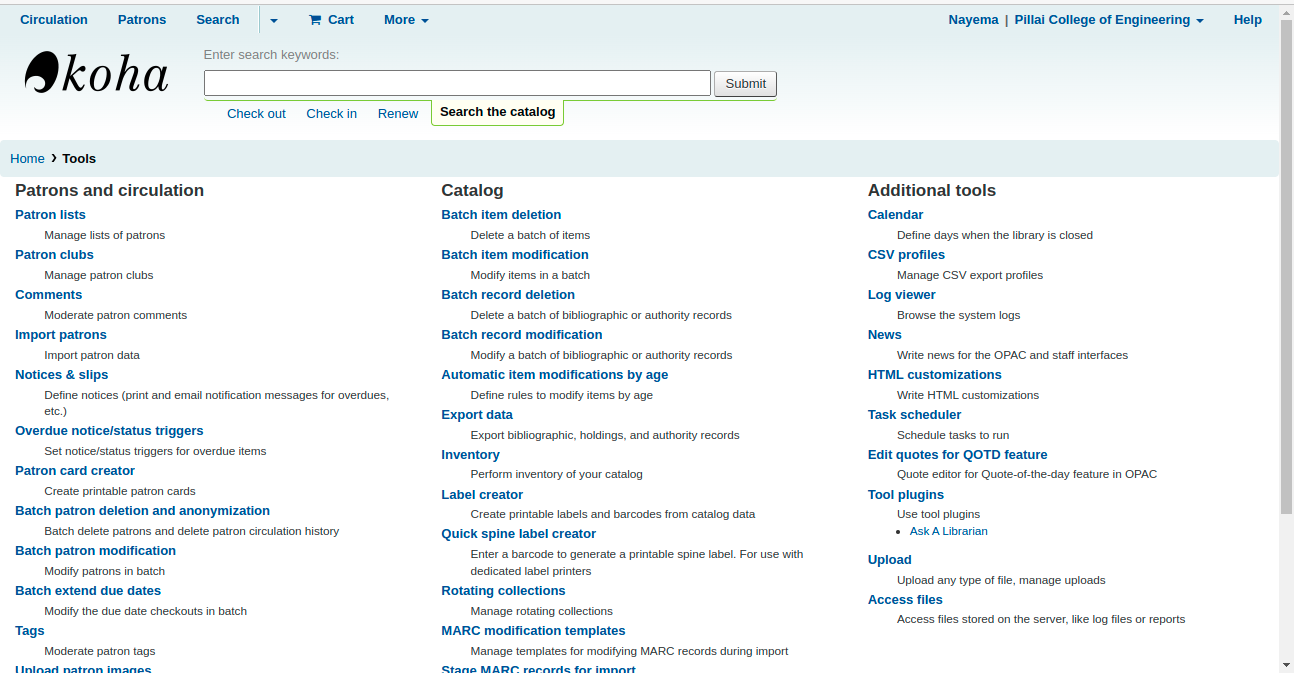Navigate to Home in the breadcrumb
Image resolution: width=1294 pixels, height=673 pixels.
27,158
